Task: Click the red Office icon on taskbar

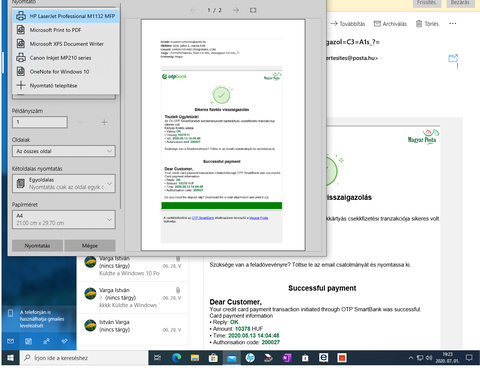Action: 342,358
